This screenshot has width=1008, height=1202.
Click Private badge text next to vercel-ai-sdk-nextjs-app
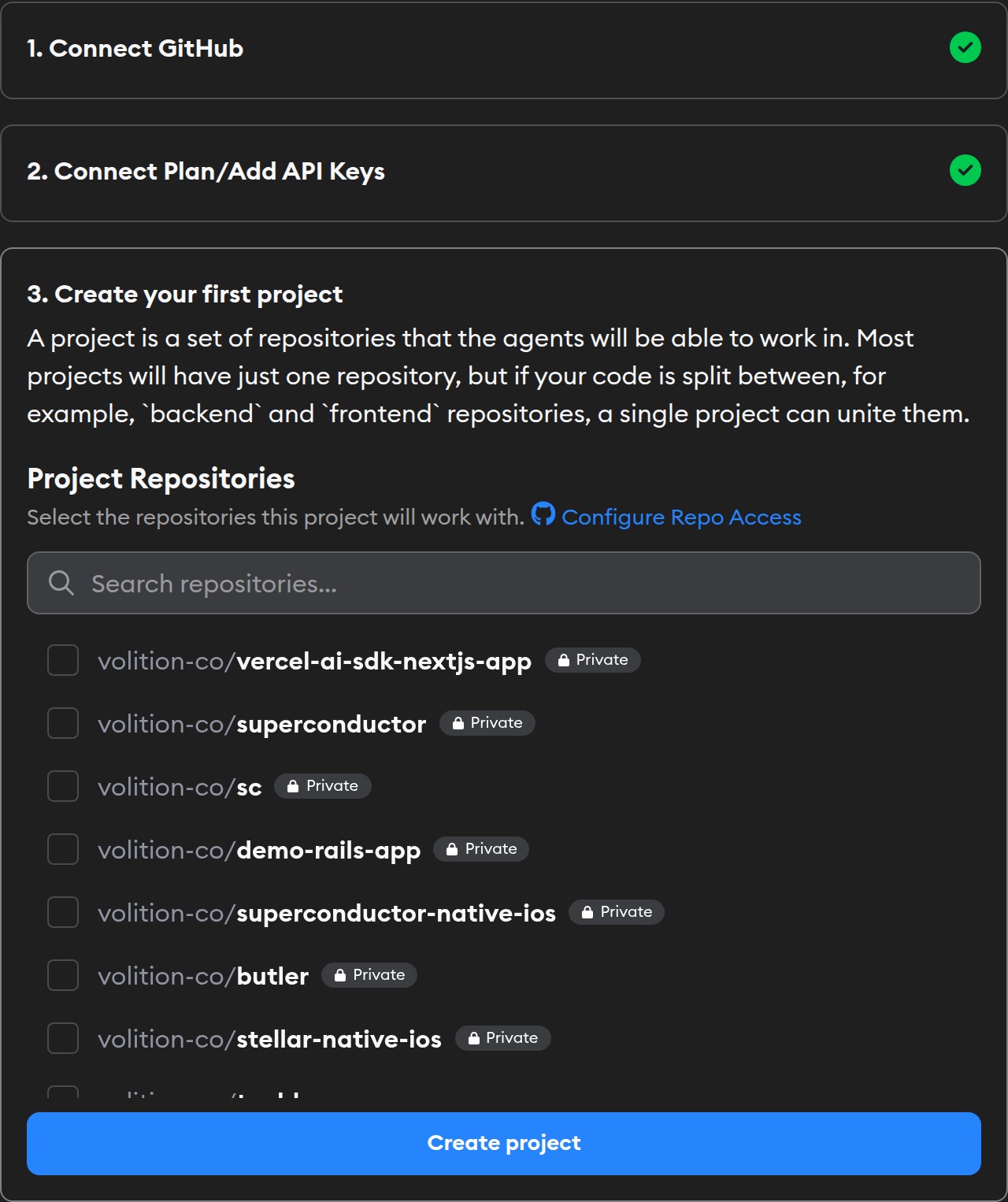tap(602, 660)
